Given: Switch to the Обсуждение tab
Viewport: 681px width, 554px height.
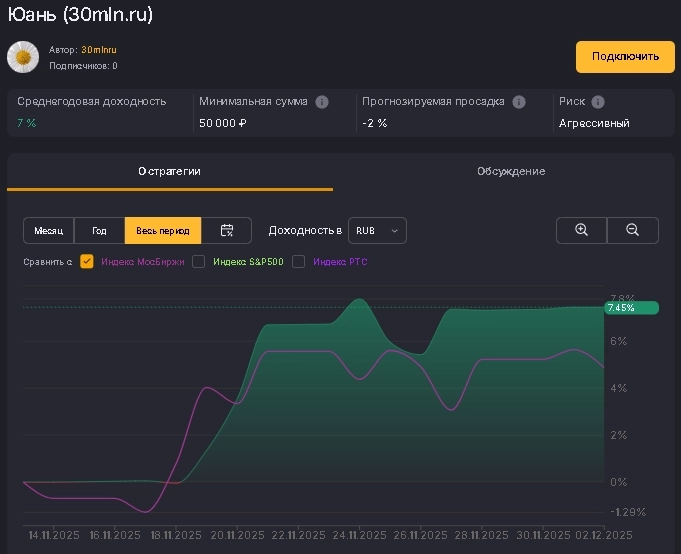Looking at the screenshot, I should tap(510, 171).
